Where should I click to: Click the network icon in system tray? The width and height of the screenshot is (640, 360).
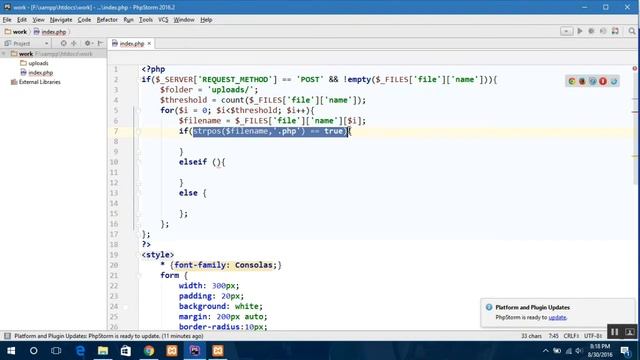point(568,351)
